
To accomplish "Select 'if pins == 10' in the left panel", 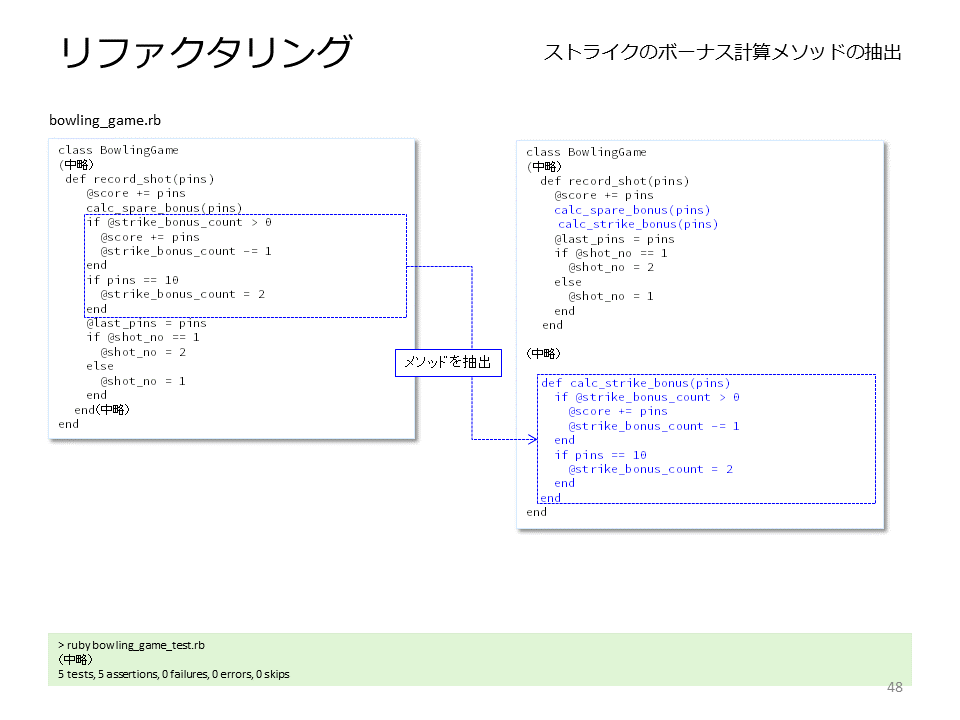I will (132, 280).
